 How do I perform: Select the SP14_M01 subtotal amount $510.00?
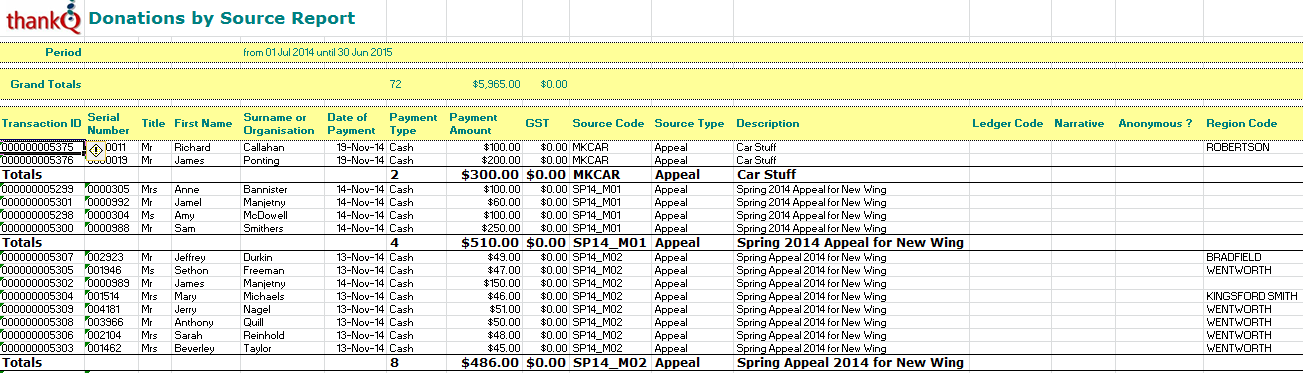[490, 242]
